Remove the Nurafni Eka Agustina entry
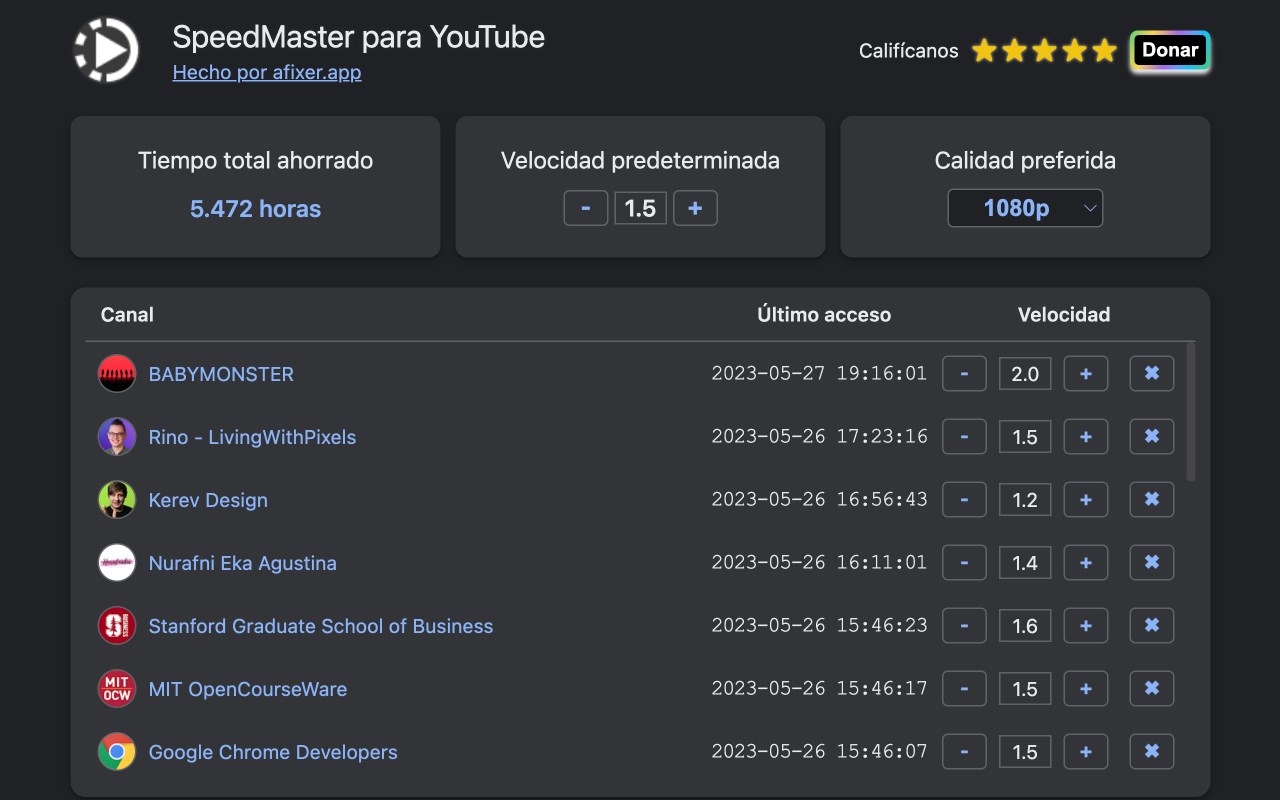 coord(1152,563)
